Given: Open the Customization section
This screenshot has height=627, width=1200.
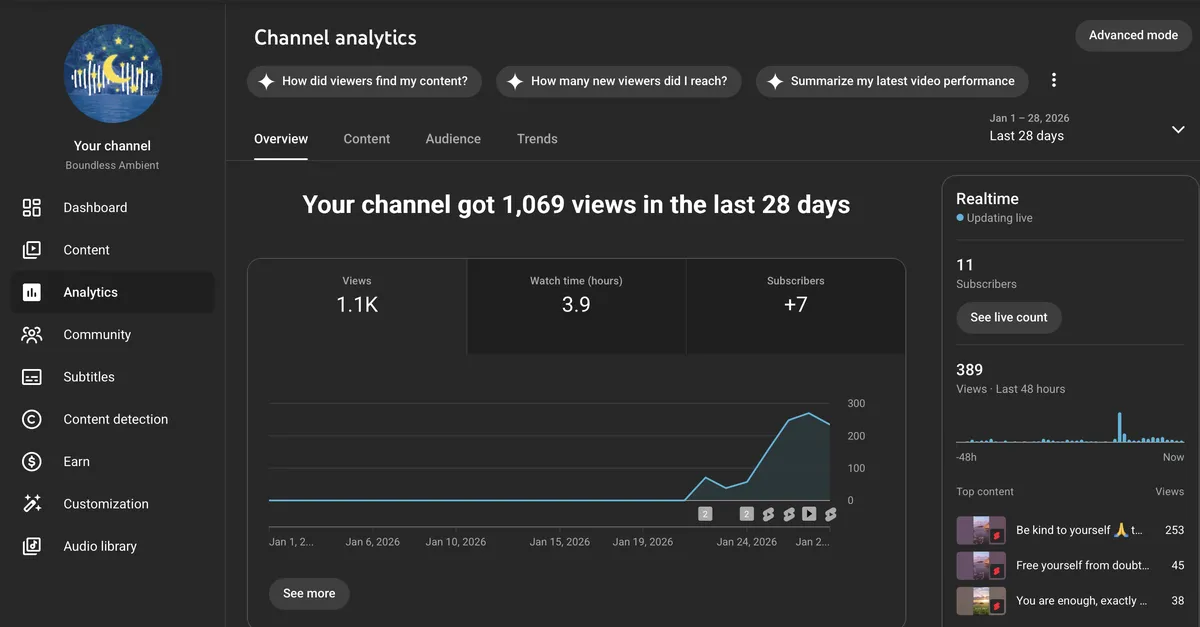Looking at the screenshot, I should click(x=31, y=503).
